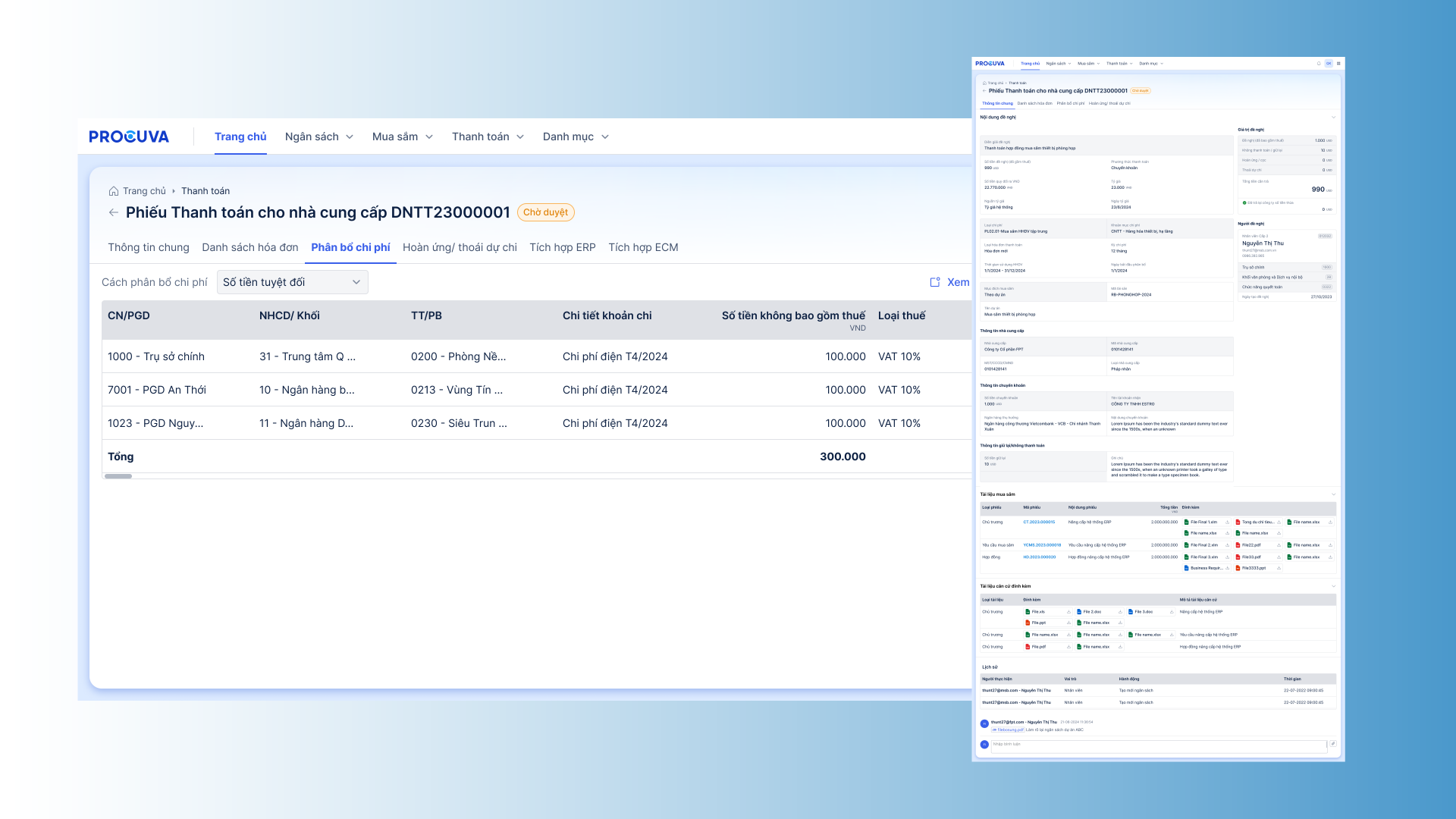Expand the Ngân sách menu in enlarged navbar

pyautogui.click(x=319, y=136)
